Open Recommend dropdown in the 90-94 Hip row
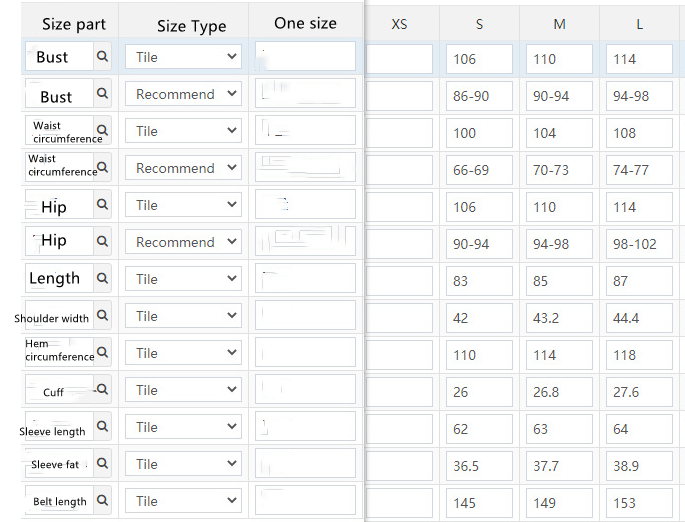This screenshot has width=685, height=522. click(184, 242)
